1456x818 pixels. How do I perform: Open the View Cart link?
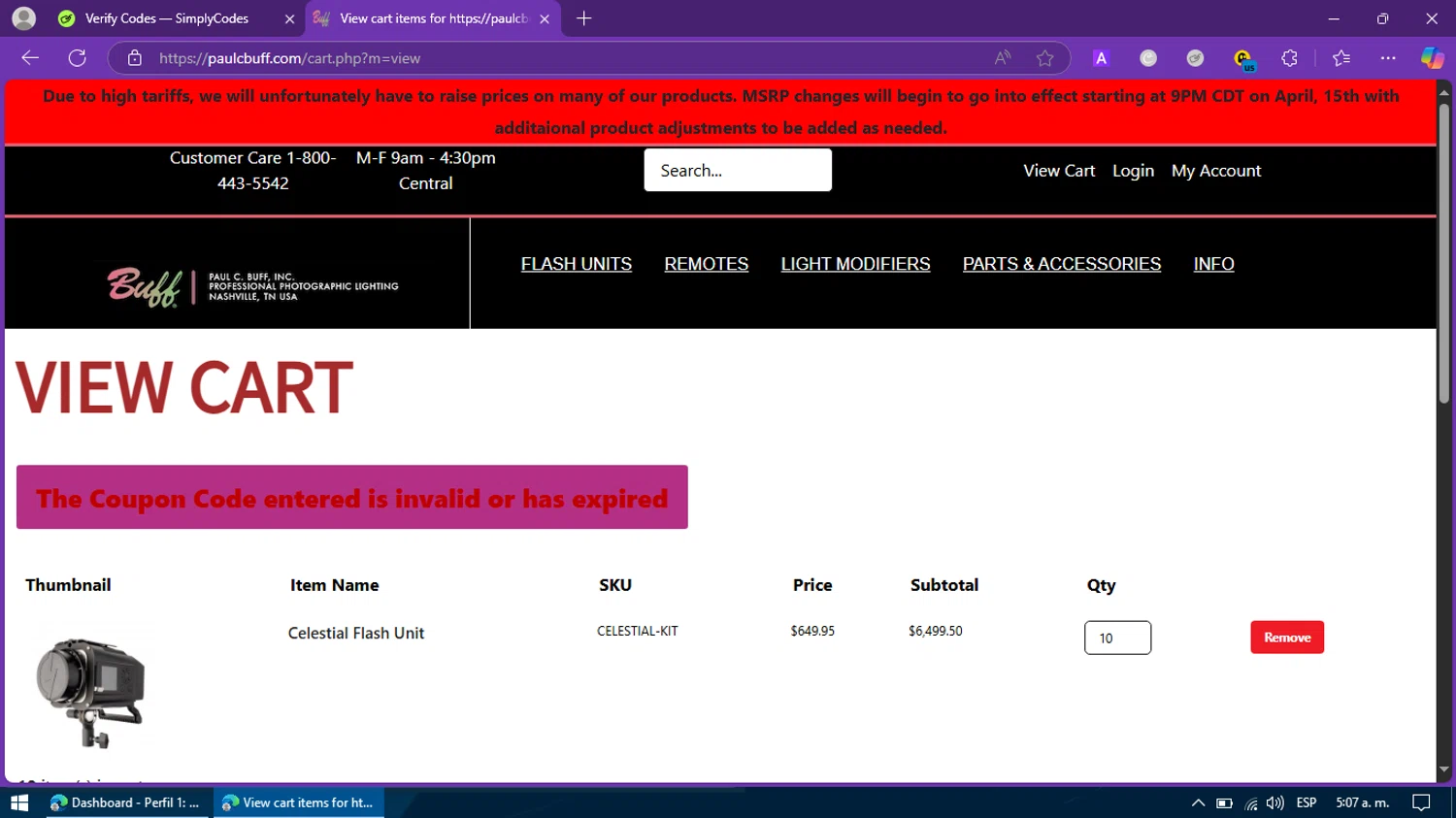1059,171
